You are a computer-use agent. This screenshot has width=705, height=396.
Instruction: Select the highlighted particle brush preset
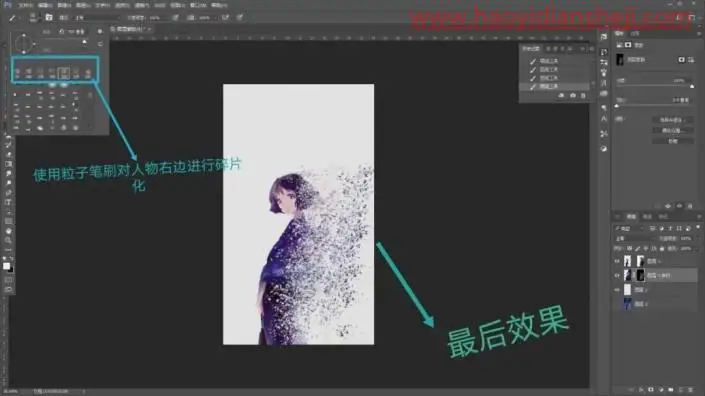pyautogui.click(x=64, y=73)
